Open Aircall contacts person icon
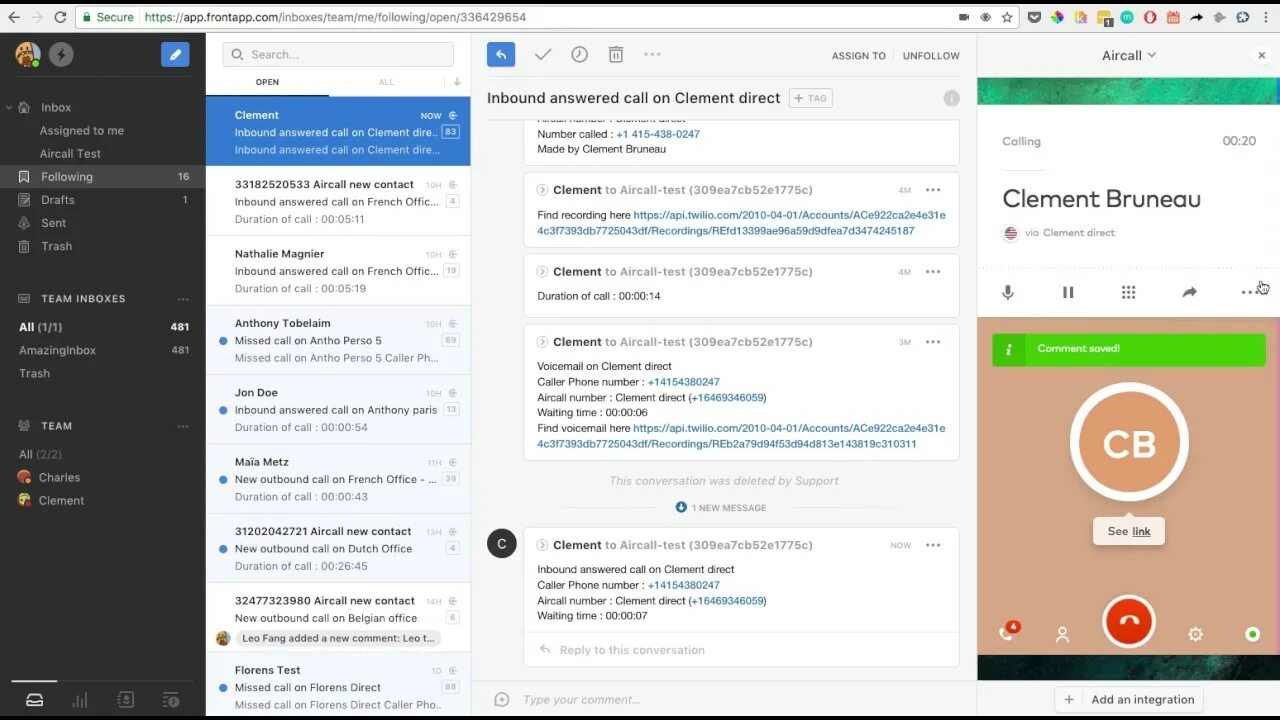Viewport: 1280px width, 720px height. point(1063,634)
